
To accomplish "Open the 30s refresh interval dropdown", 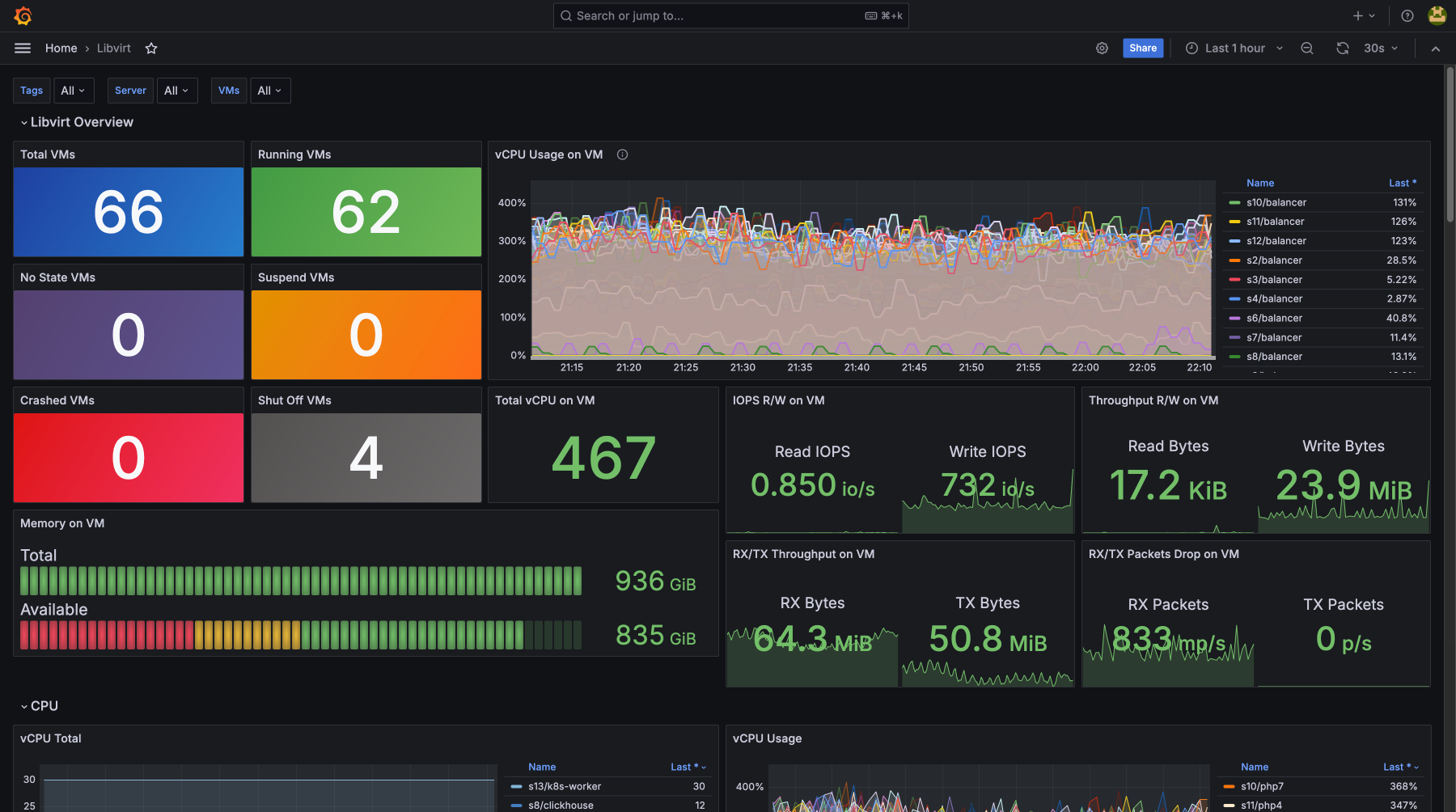I will (x=1380, y=49).
